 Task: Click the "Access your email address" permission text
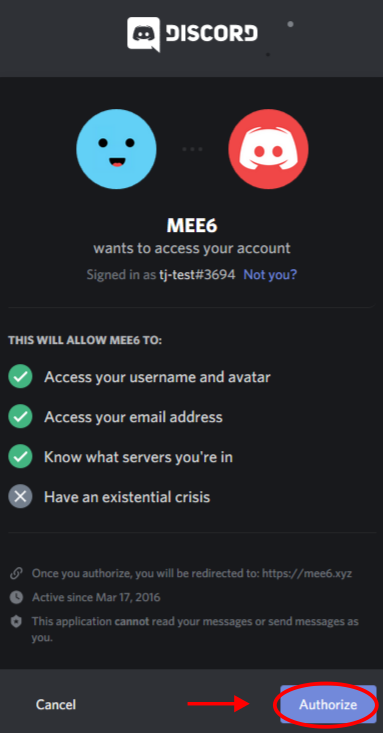coord(133,417)
